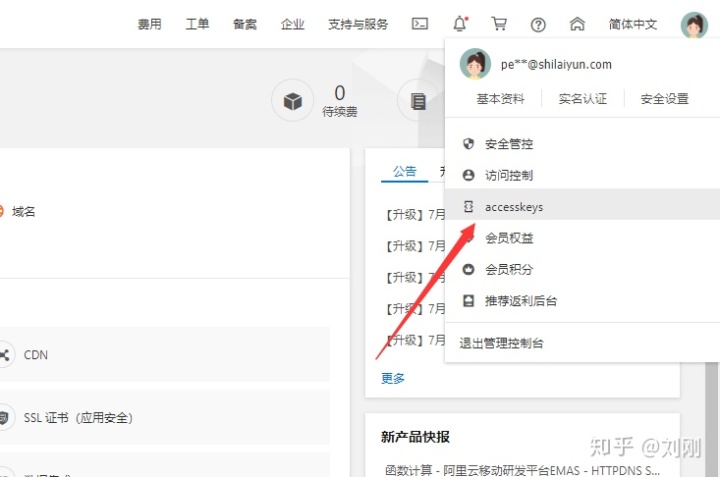Click the accesskeys icon
This screenshot has width=720, height=477.
(468, 207)
